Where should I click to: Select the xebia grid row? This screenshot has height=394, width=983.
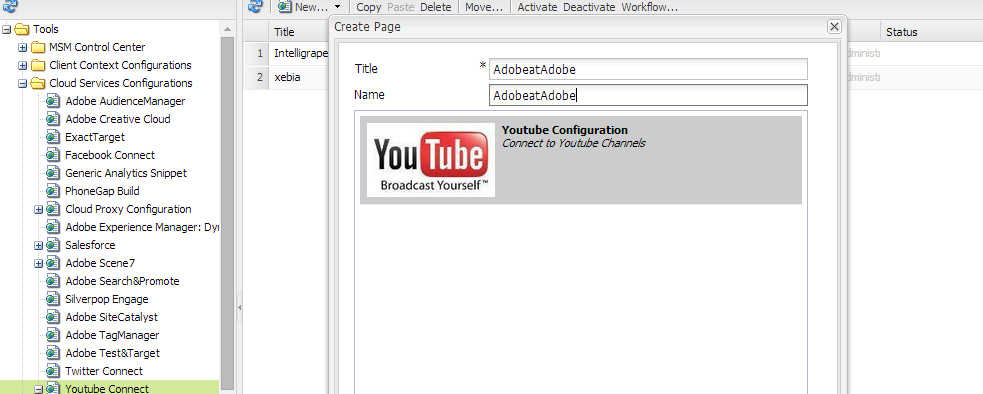(287, 77)
